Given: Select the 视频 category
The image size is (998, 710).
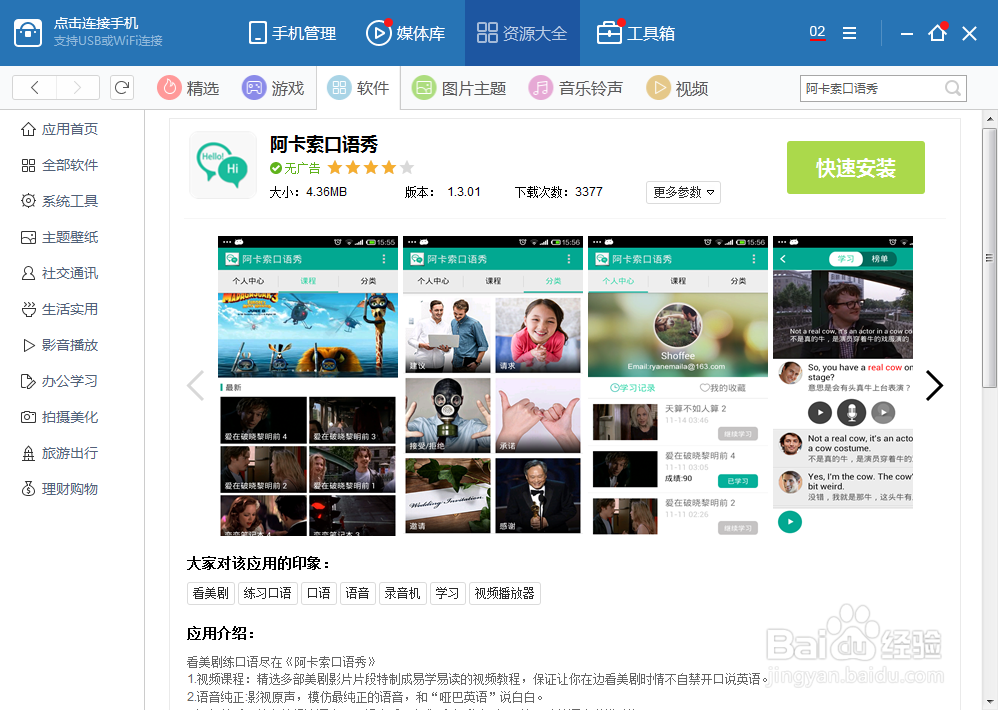Looking at the screenshot, I should pyautogui.click(x=677, y=88).
